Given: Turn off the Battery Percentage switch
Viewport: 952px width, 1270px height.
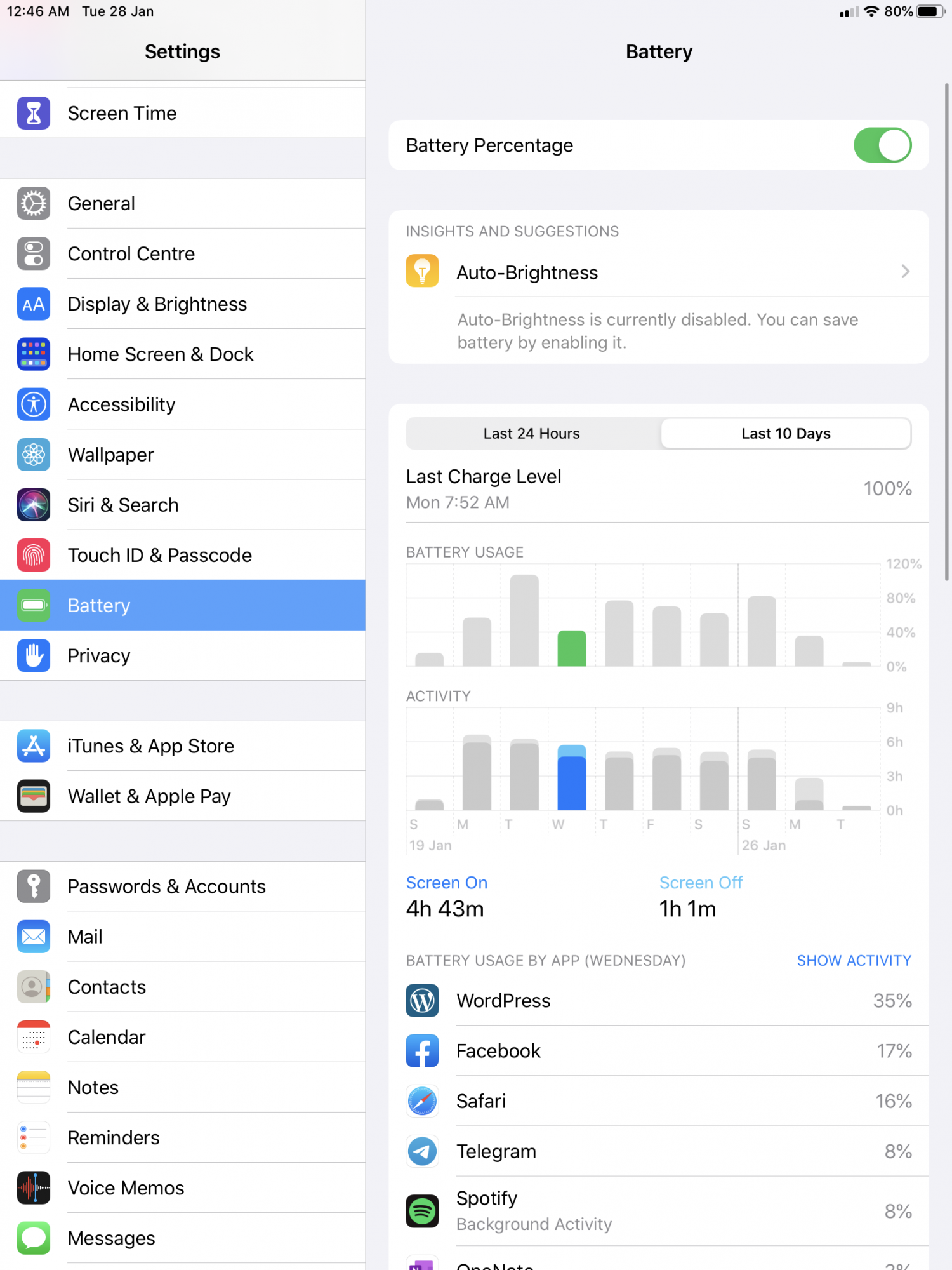Looking at the screenshot, I should (882, 145).
